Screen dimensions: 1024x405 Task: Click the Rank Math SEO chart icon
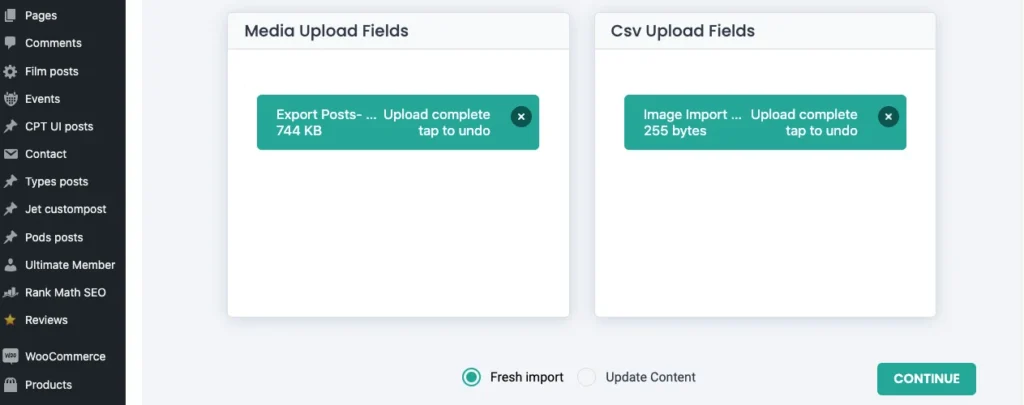pyautogui.click(x=10, y=293)
